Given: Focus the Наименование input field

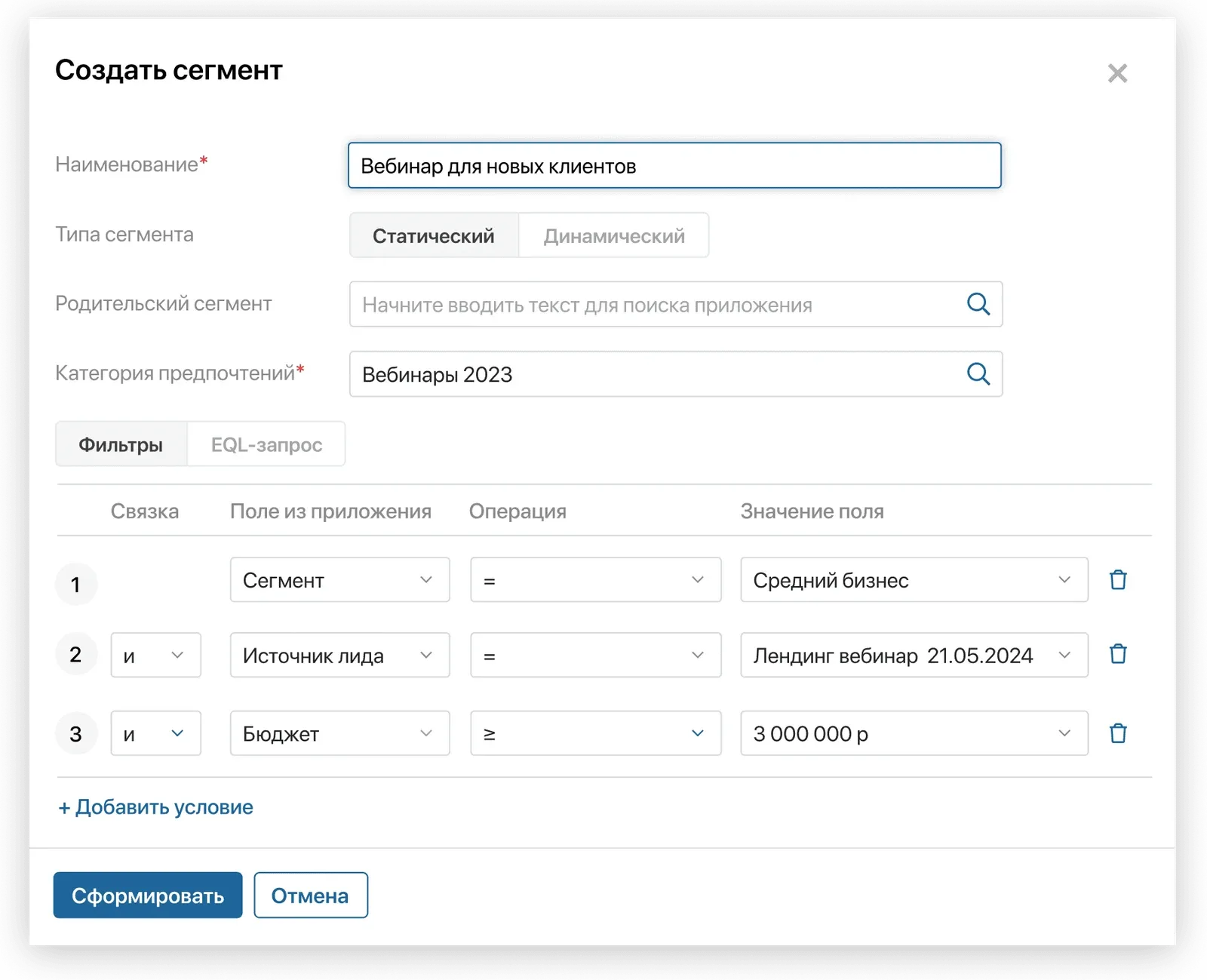Looking at the screenshot, I should coord(674,165).
